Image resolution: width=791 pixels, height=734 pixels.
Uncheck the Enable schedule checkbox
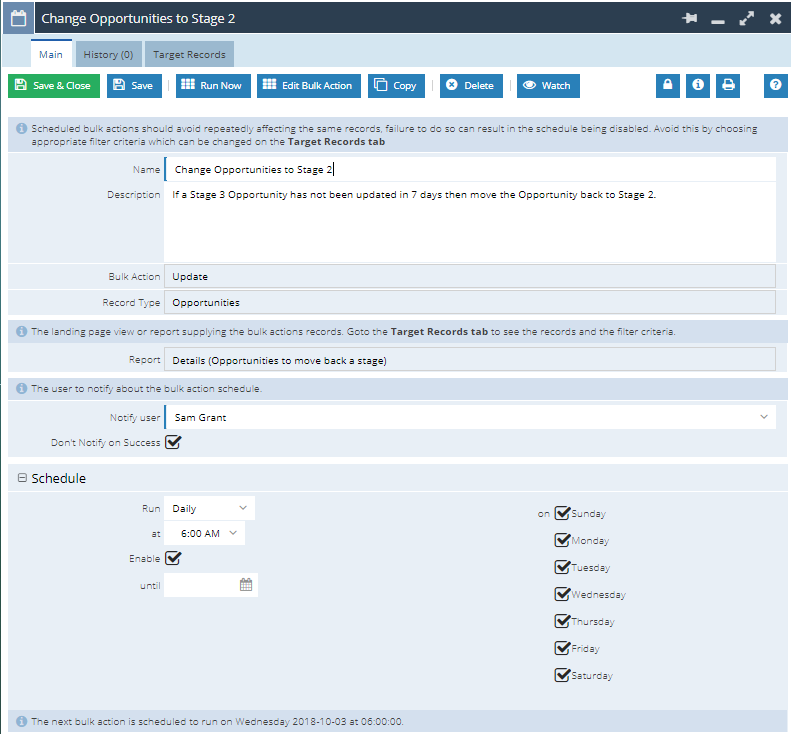tap(173, 558)
